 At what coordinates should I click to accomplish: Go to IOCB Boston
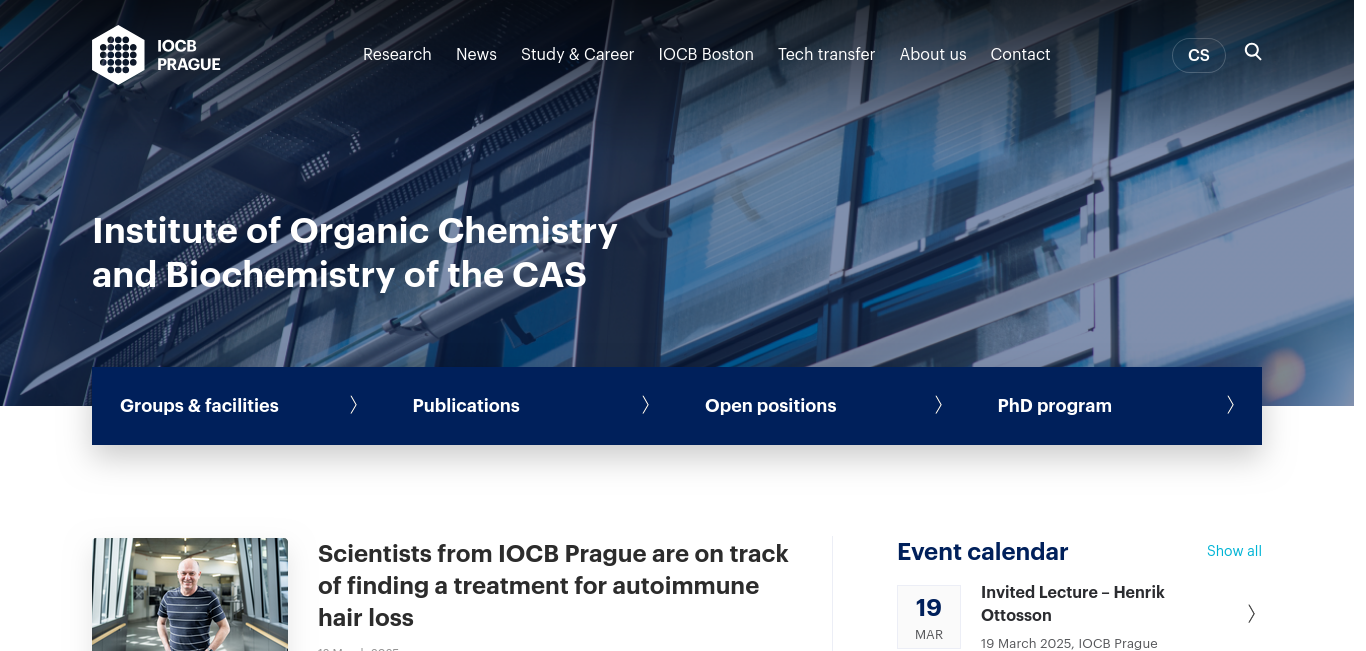pos(706,54)
